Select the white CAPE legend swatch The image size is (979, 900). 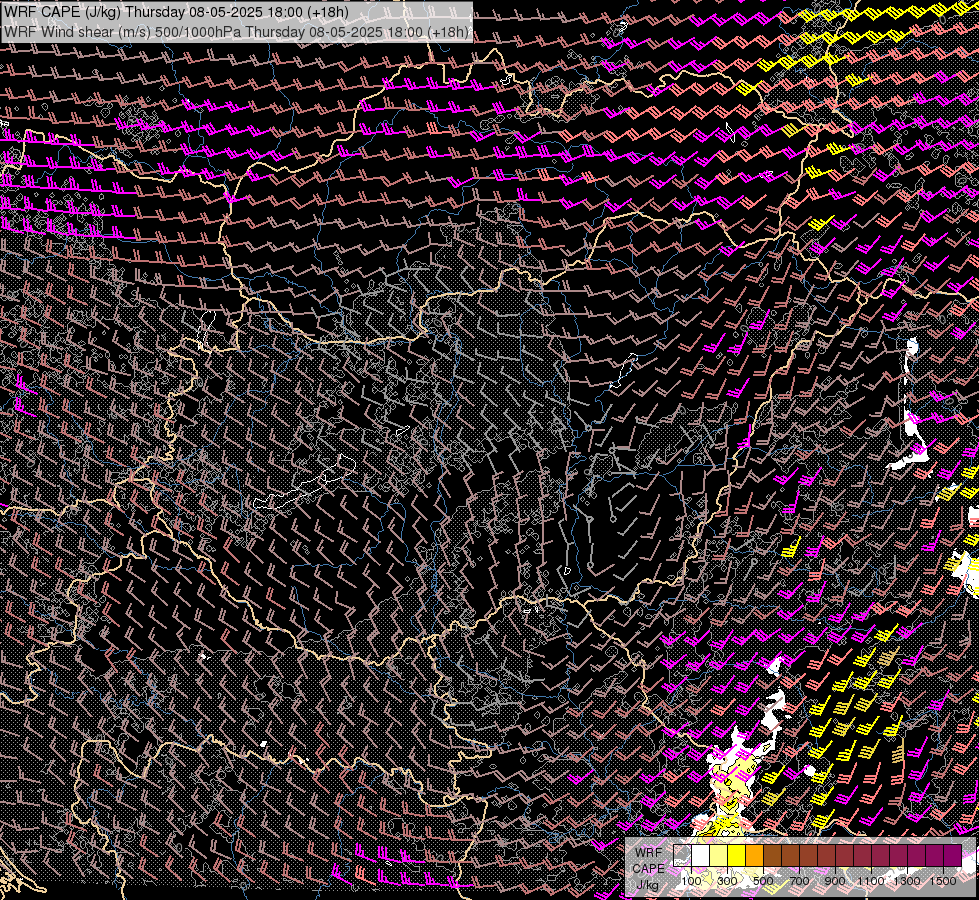pos(701,856)
